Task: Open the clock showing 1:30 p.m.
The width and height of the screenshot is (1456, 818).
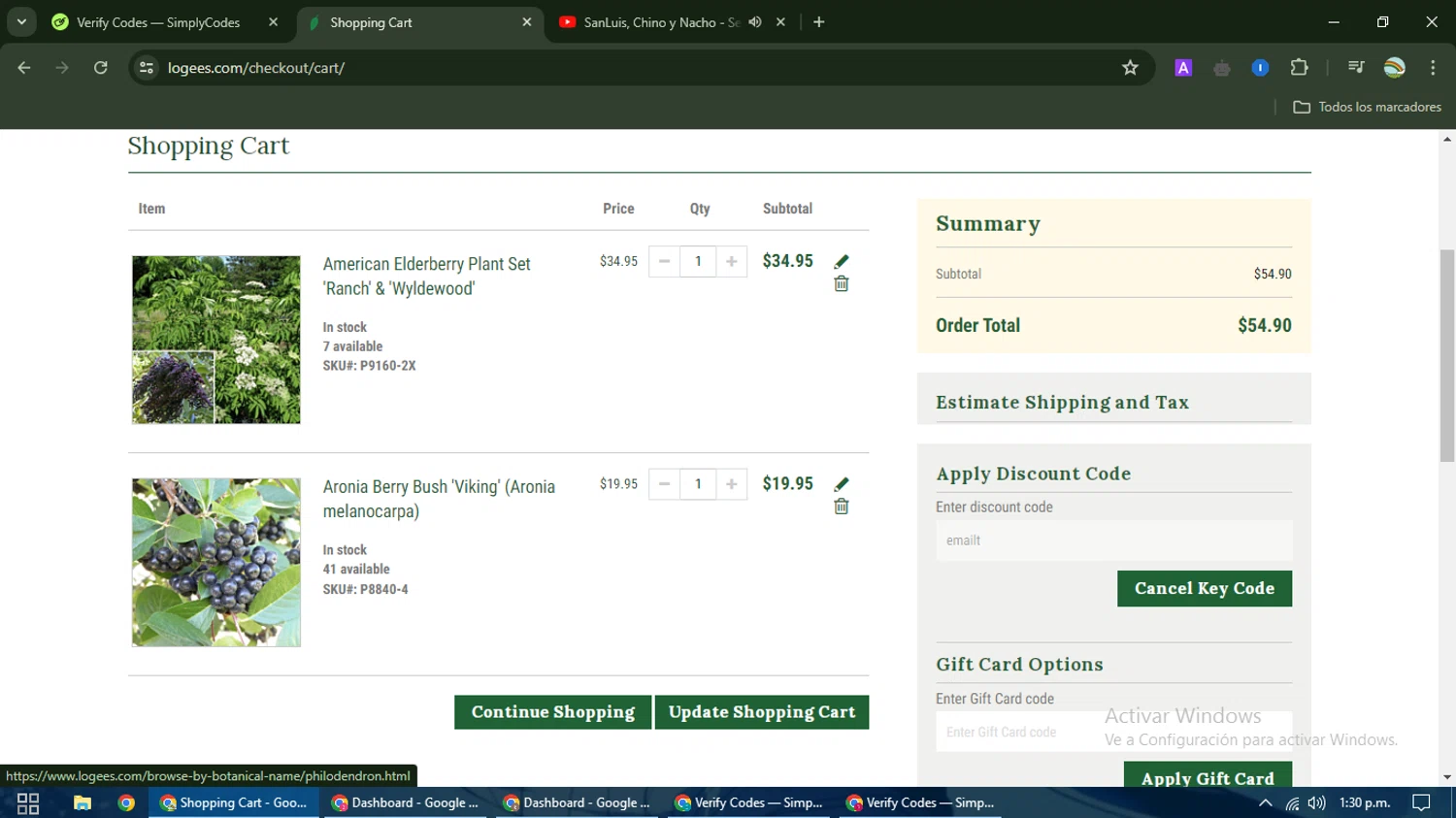Action: tap(1365, 802)
